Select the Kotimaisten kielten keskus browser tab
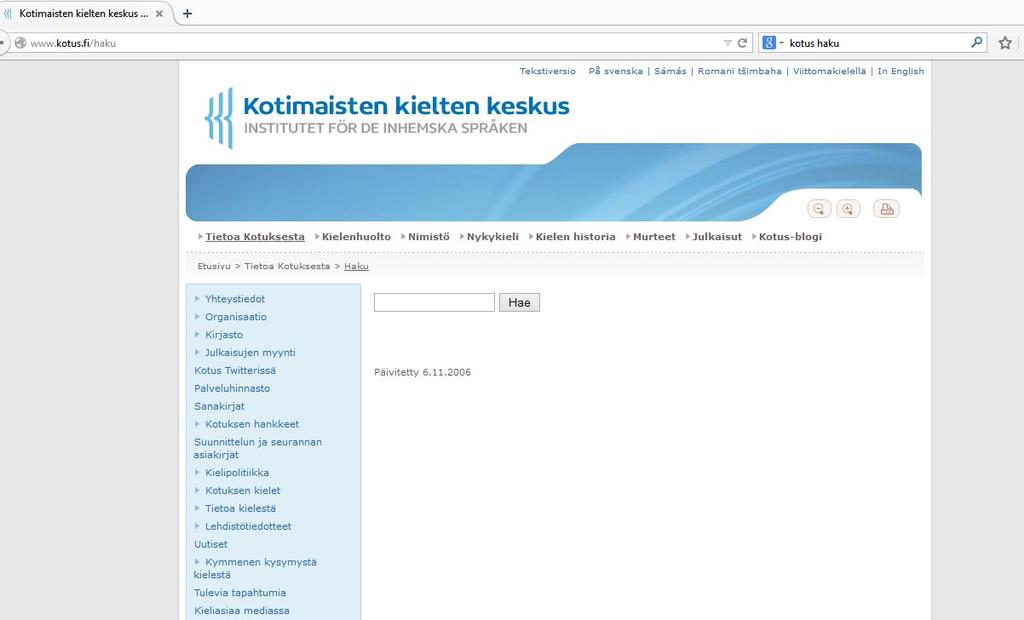 click(83, 13)
